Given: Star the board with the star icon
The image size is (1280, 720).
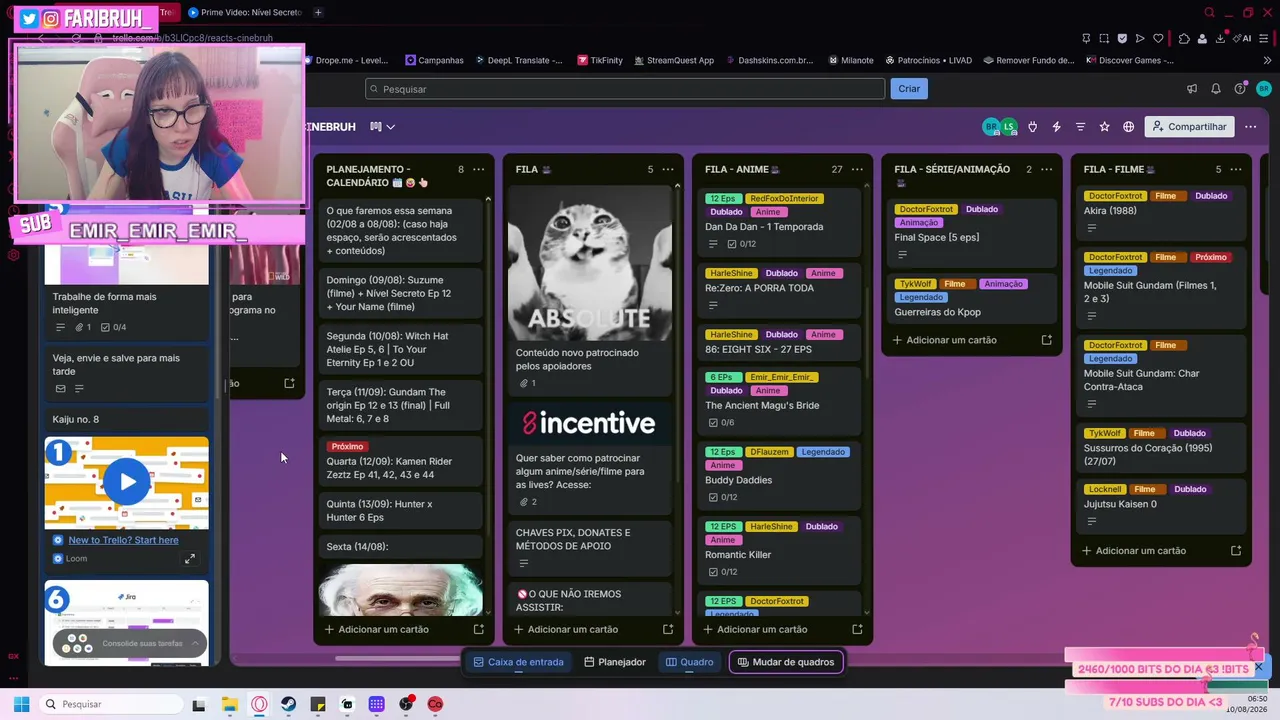Looking at the screenshot, I should pyautogui.click(x=1105, y=127).
